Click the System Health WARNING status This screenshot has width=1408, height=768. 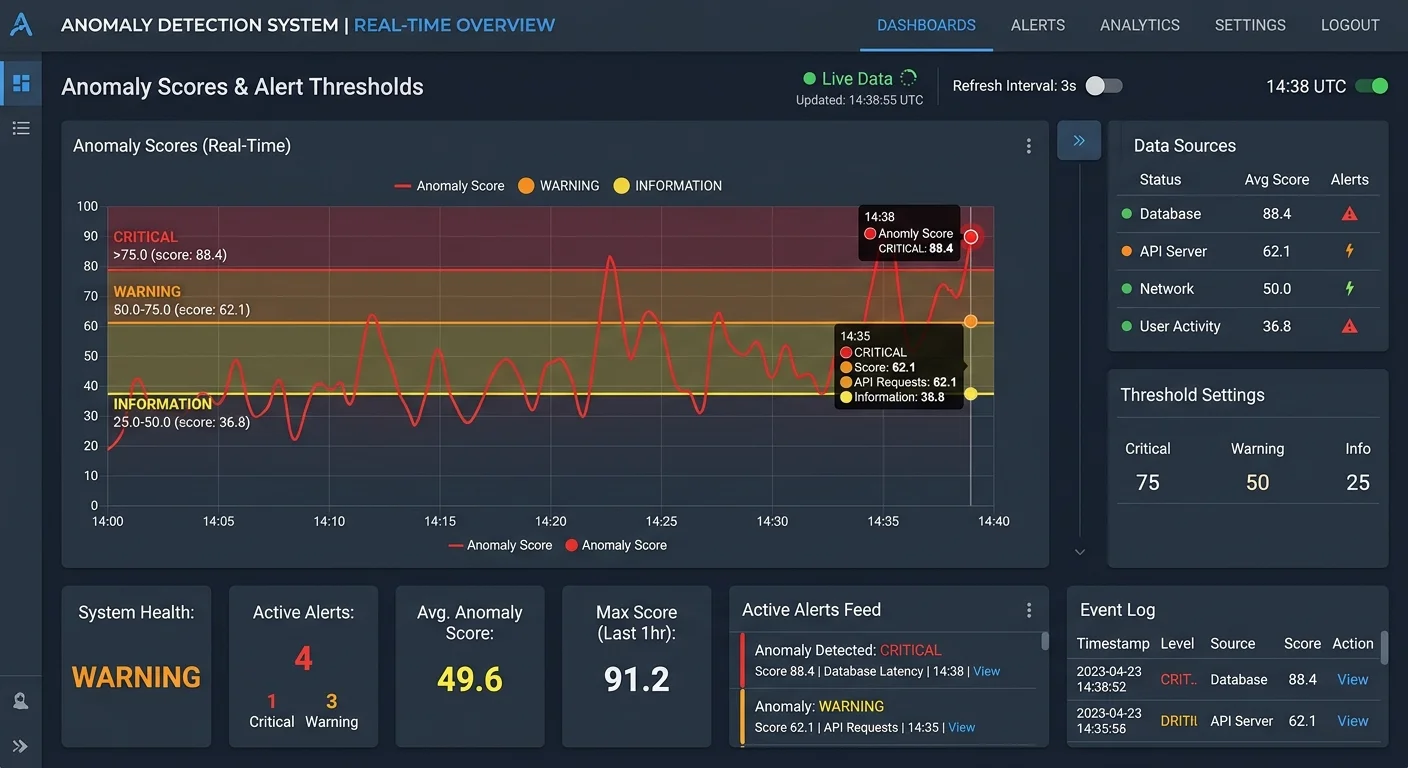136,678
